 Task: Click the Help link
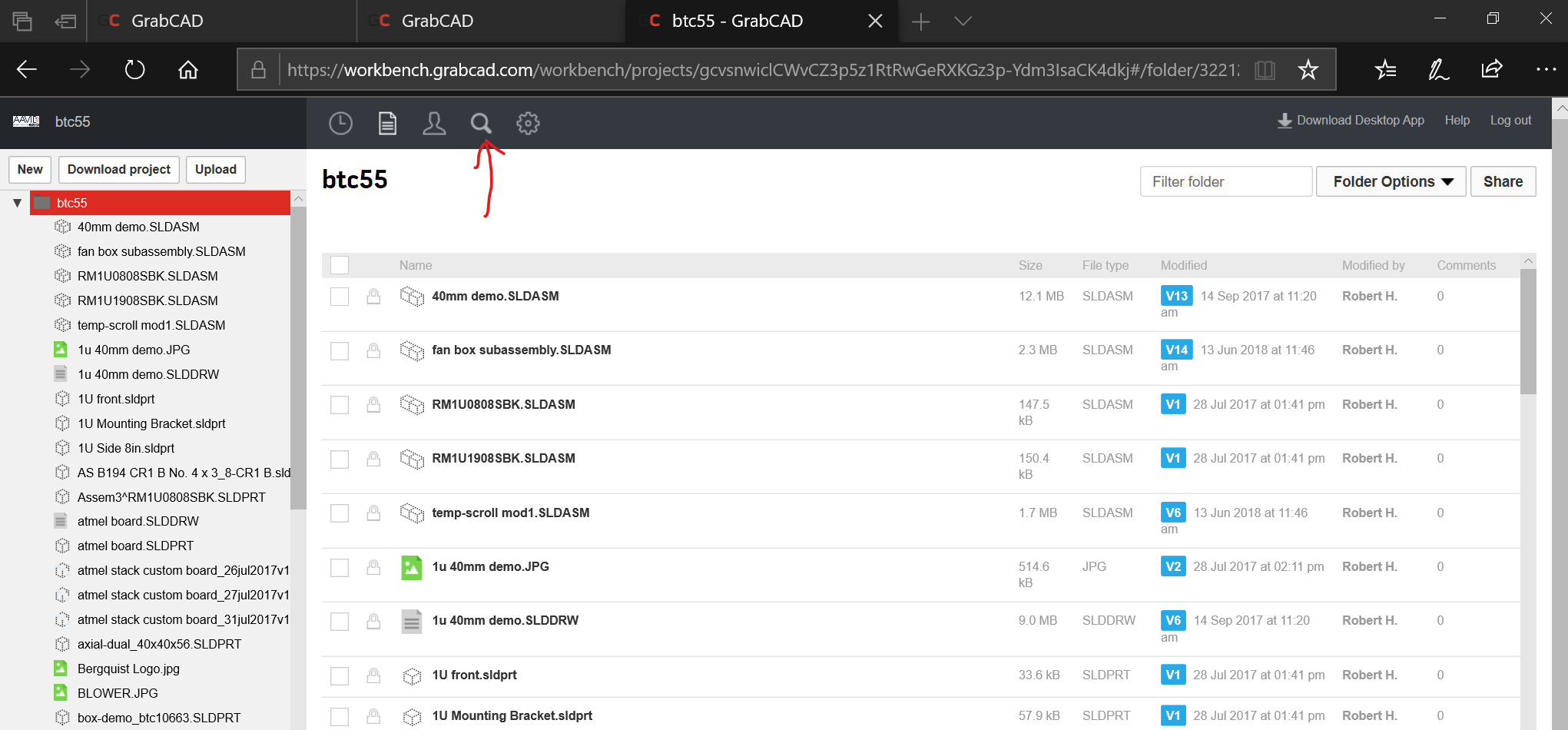[1457, 121]
